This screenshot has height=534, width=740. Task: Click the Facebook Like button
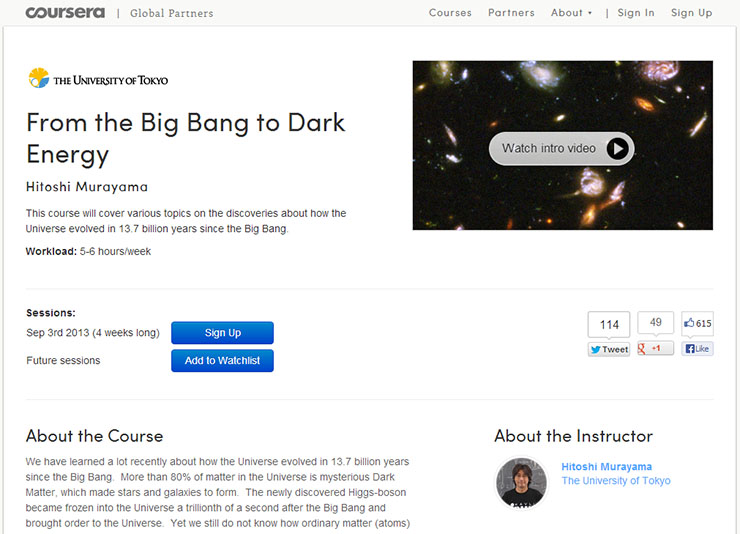coord(697,349)
